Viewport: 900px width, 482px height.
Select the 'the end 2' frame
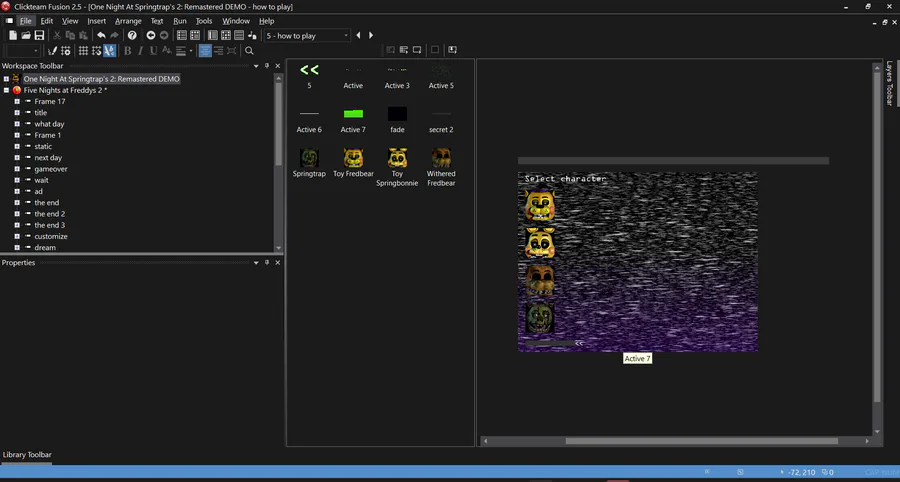coord(49,214)
